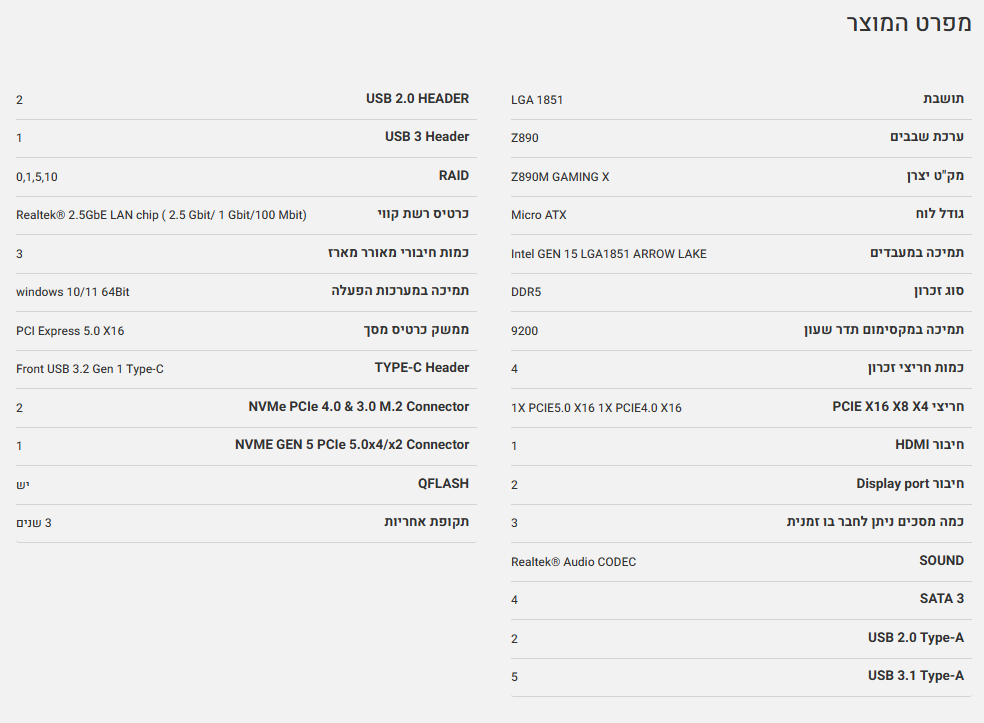This screenshot has width=984, height=723.
Task: Click the מפרט המוצר heading
Action: point(908,25)
